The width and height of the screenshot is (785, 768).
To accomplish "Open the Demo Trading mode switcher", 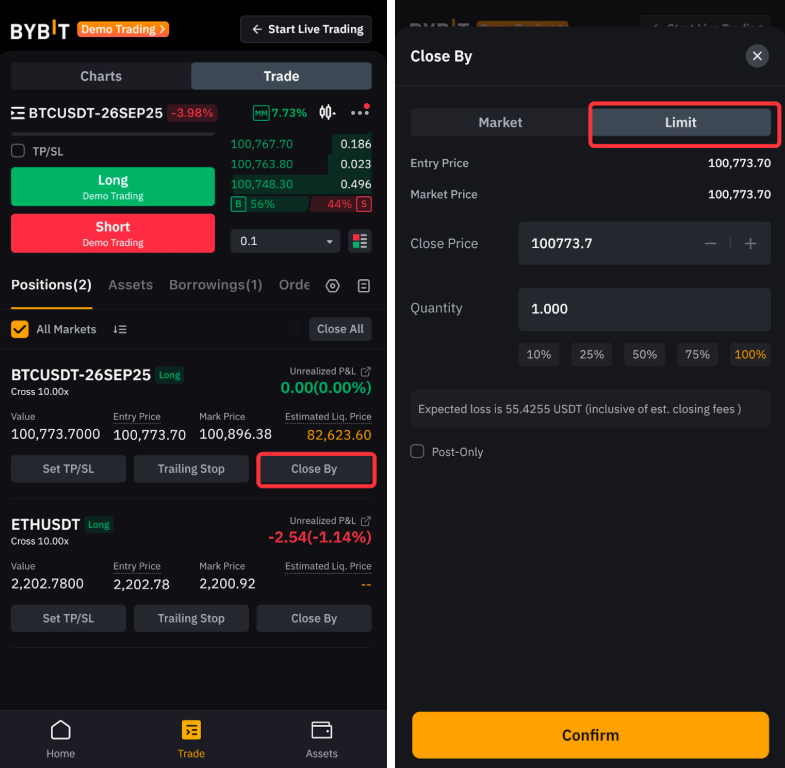I will tap(123, 29).
